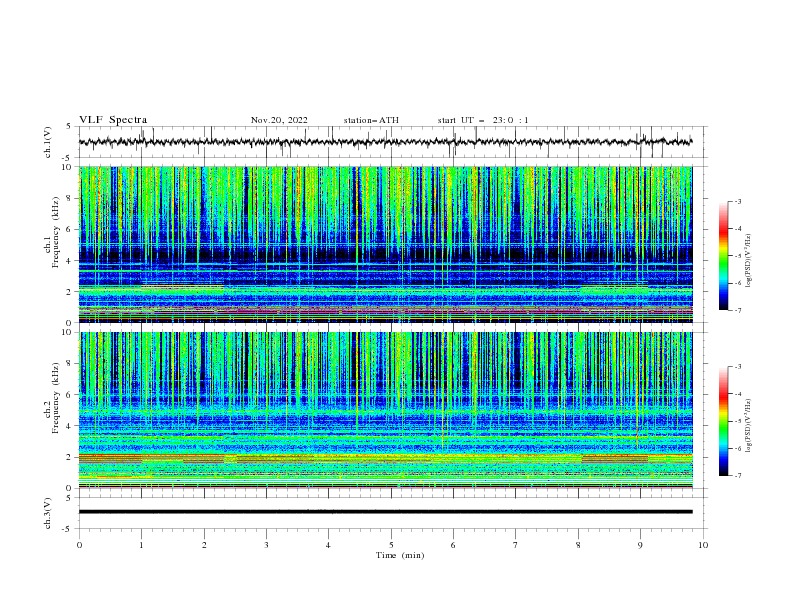The image size is (792, 612).
Task: Click the "ch.1(V)" axis label
Action: 48,142
